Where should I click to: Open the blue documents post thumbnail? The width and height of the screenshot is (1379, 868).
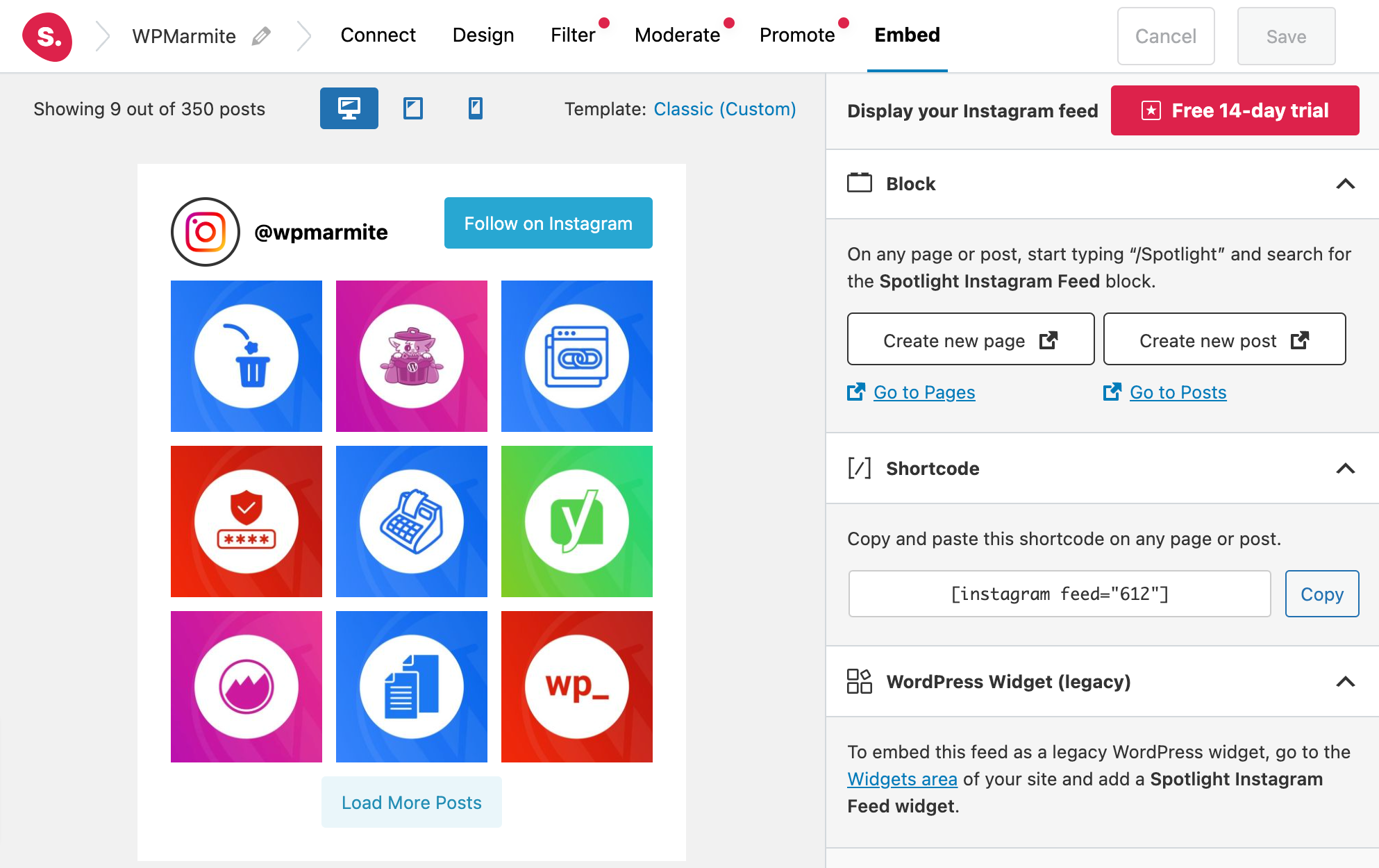click(412, 687)
